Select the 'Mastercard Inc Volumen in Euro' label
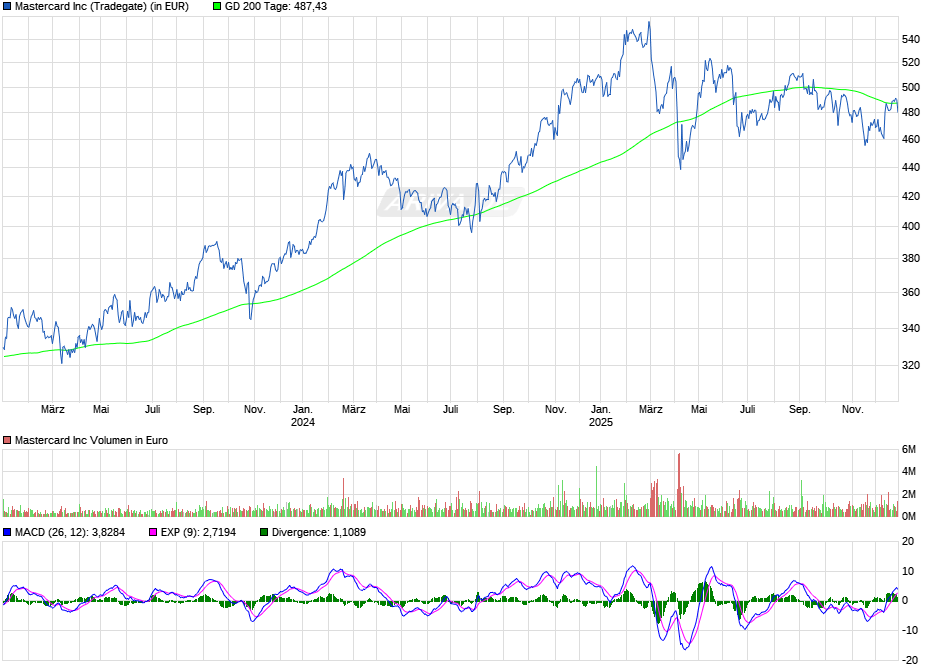The height and width of the screenshot is (670, 940). pos(91,440)
